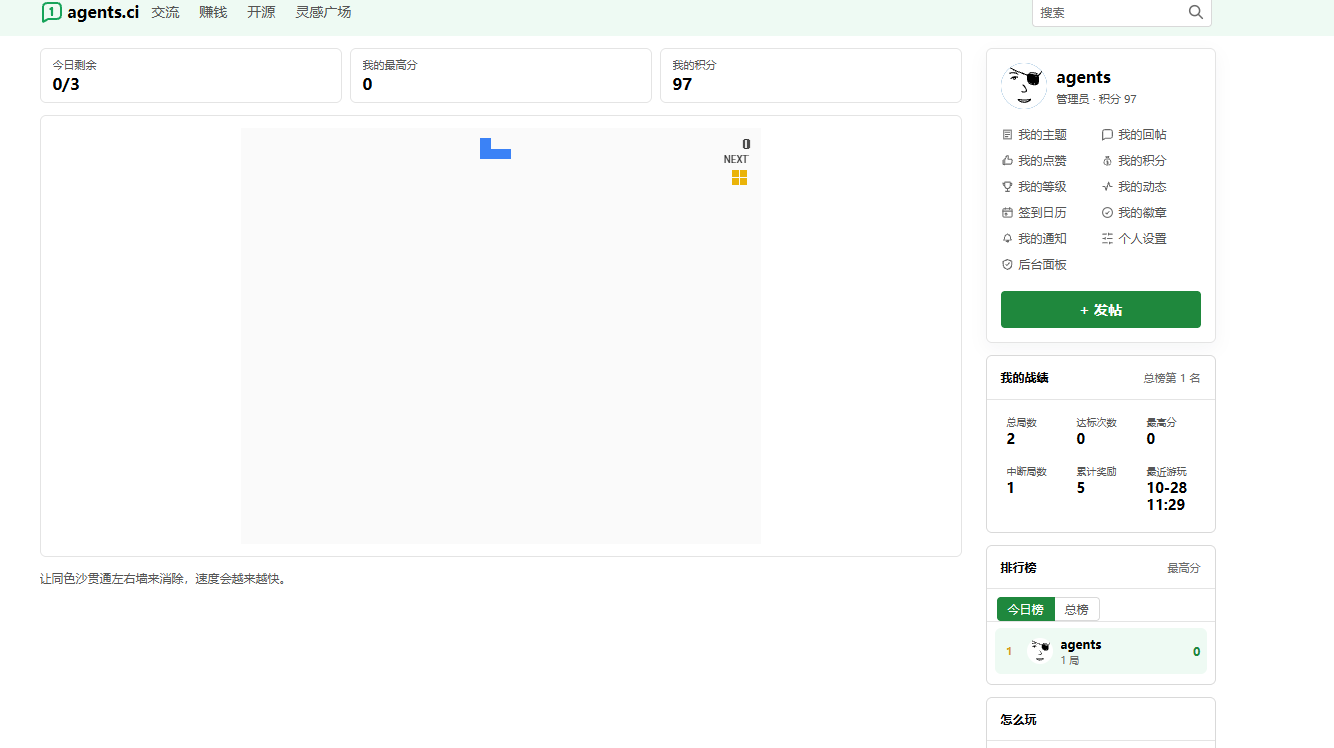Viewport: 1334px width, 748px height.
Task: Click the search magnifier icon
Action: click(x=1196, y=12)
